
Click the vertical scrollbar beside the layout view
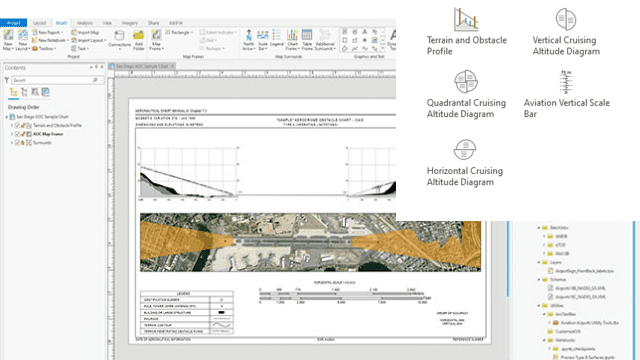coord(508,259)
